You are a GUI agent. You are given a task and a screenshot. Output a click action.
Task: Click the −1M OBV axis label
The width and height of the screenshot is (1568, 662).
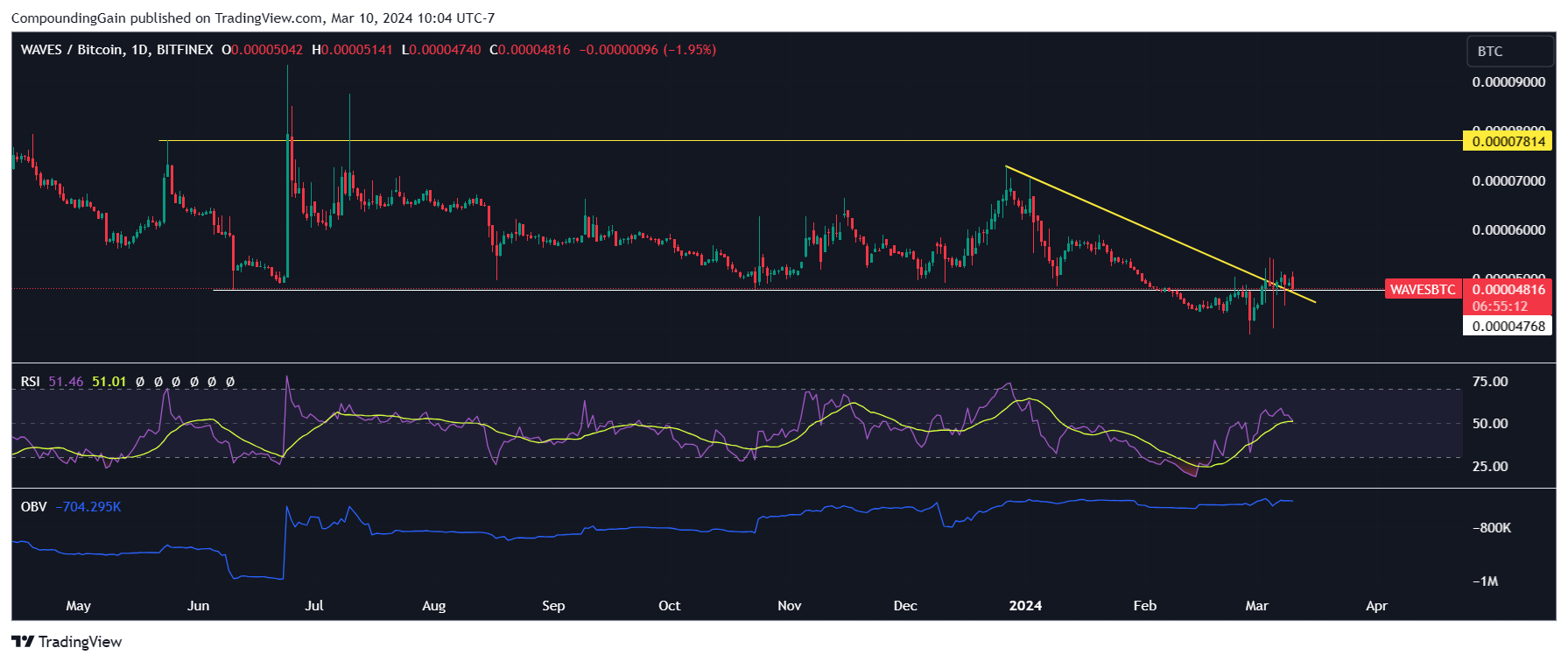point(1486,581)
